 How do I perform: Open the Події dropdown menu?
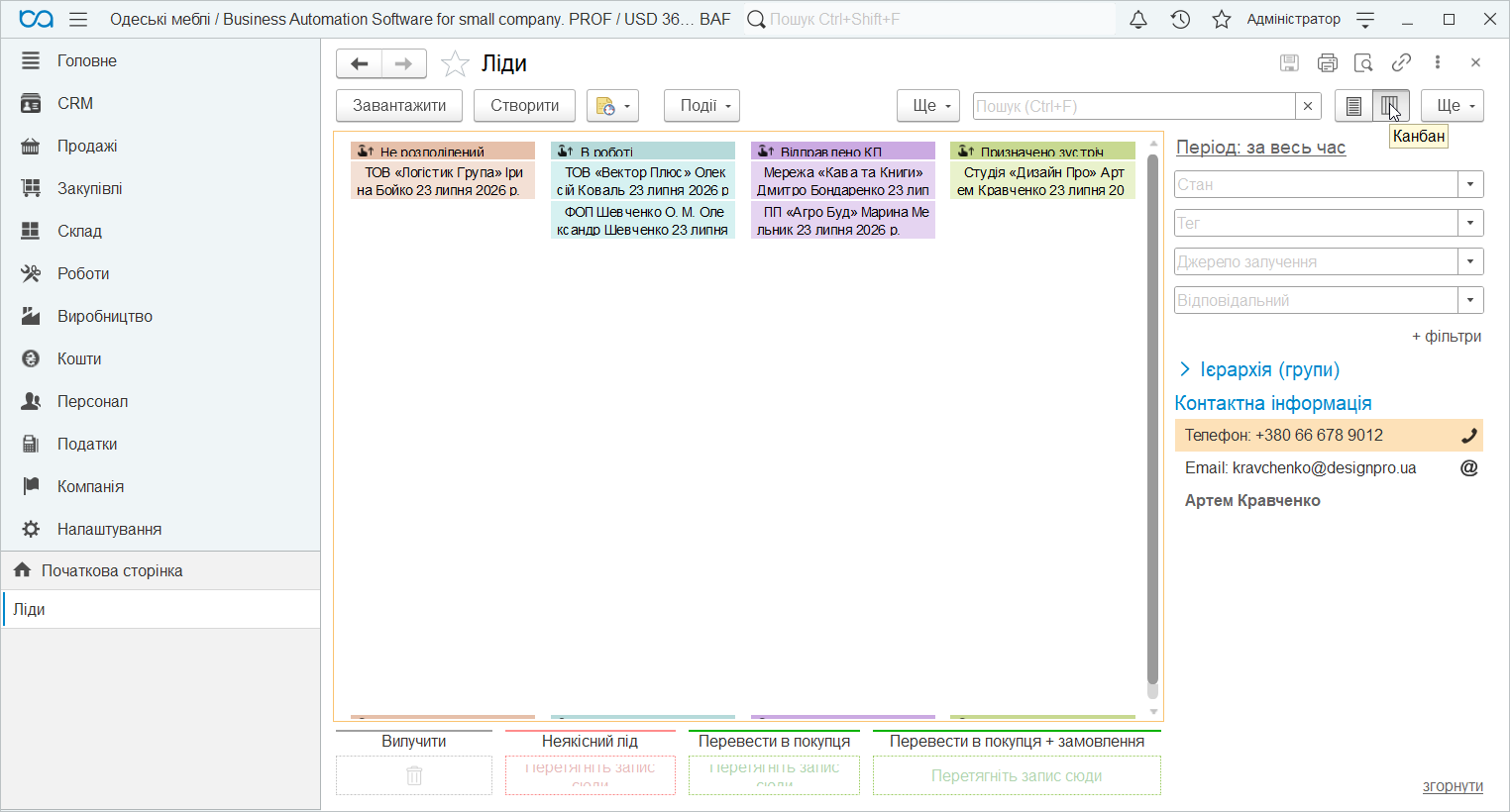701,106
